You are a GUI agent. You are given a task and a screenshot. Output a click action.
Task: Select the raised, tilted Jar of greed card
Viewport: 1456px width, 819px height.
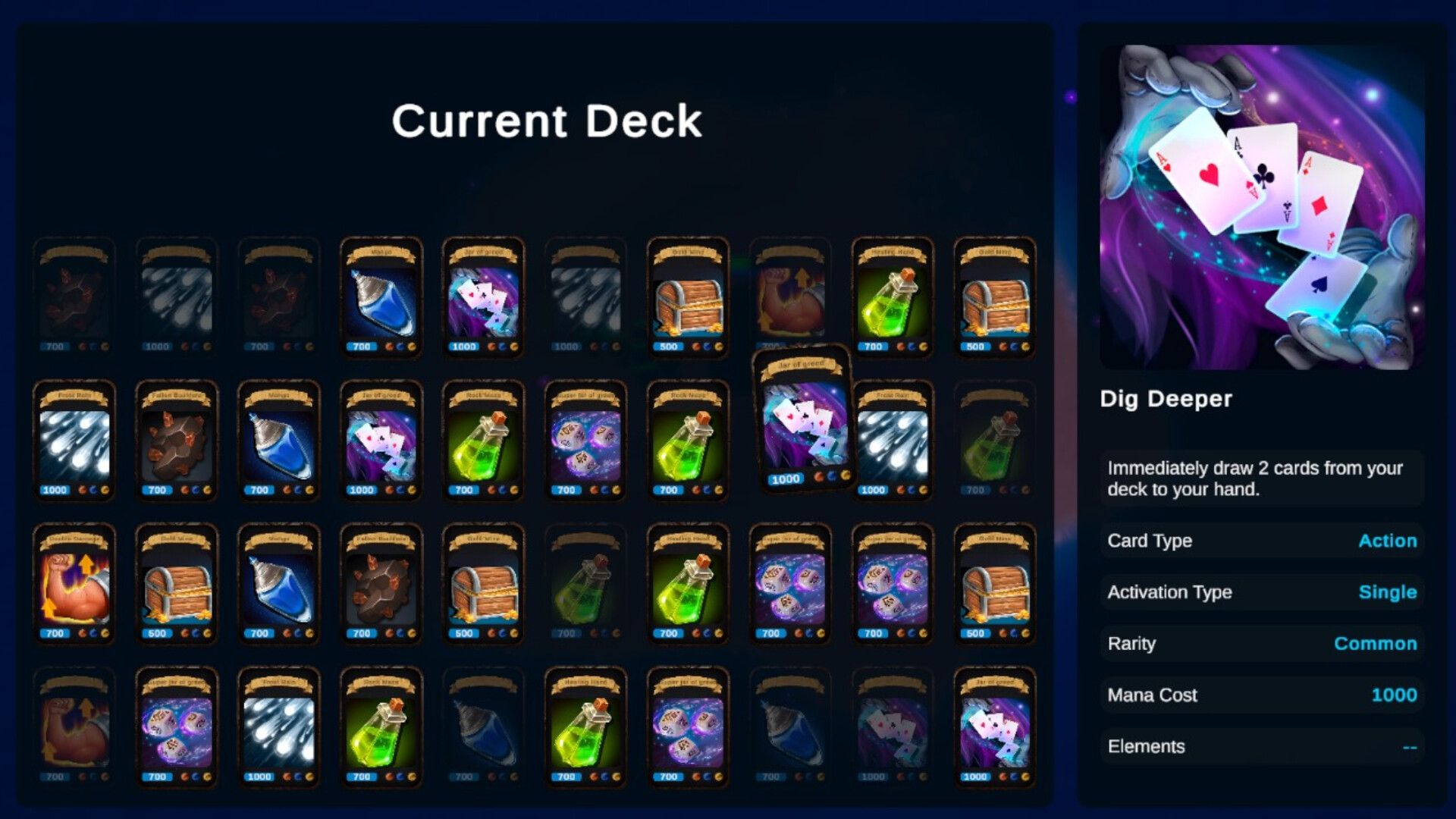click(x=804, y=419)
